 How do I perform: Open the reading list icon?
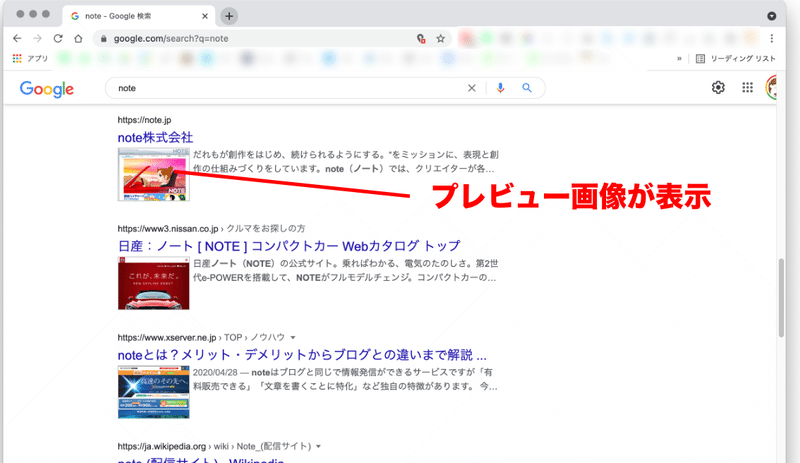click(x=700, y=59)
